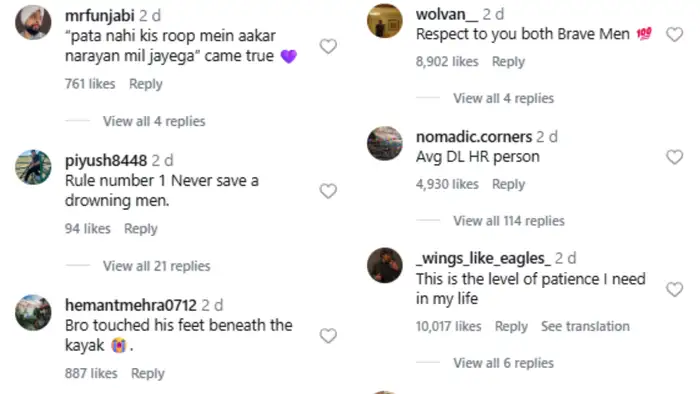The height and width of the screenshot is (394, 700).
Task: View the 10,017 likes list
Action: [448, 326]
